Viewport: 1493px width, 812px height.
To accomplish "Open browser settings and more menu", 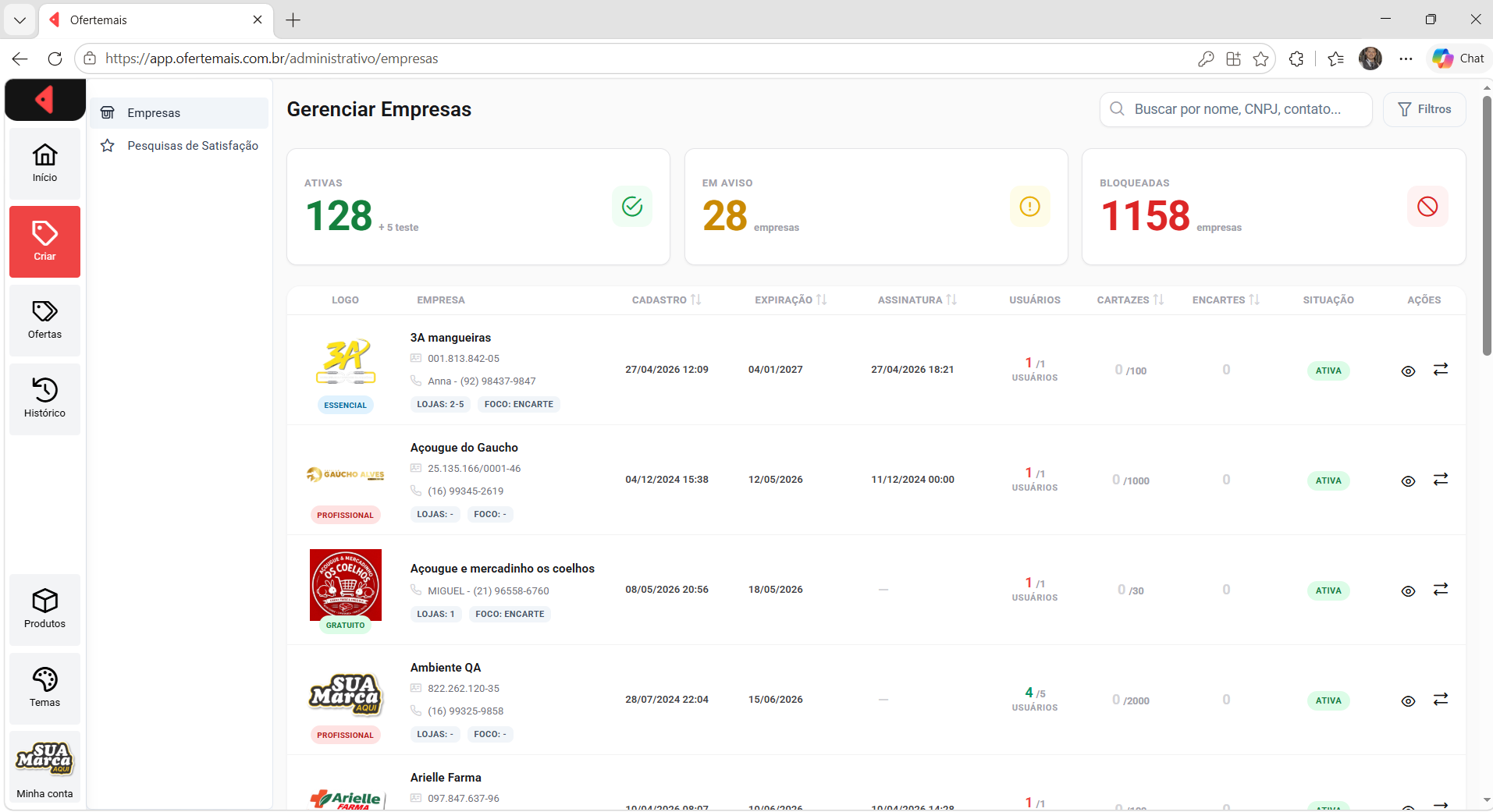I will coord(1406,59).
